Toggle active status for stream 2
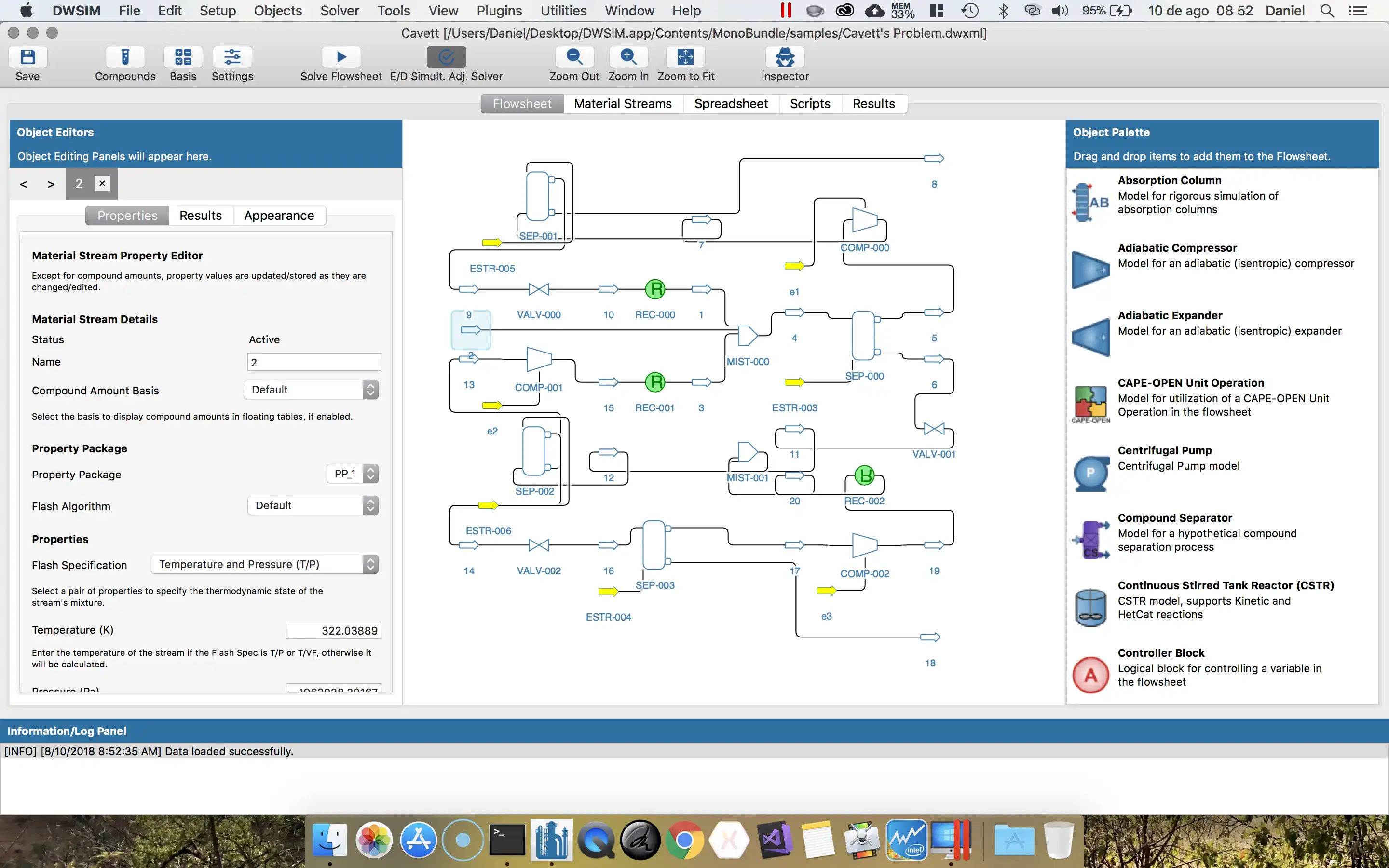 [264, 339]
